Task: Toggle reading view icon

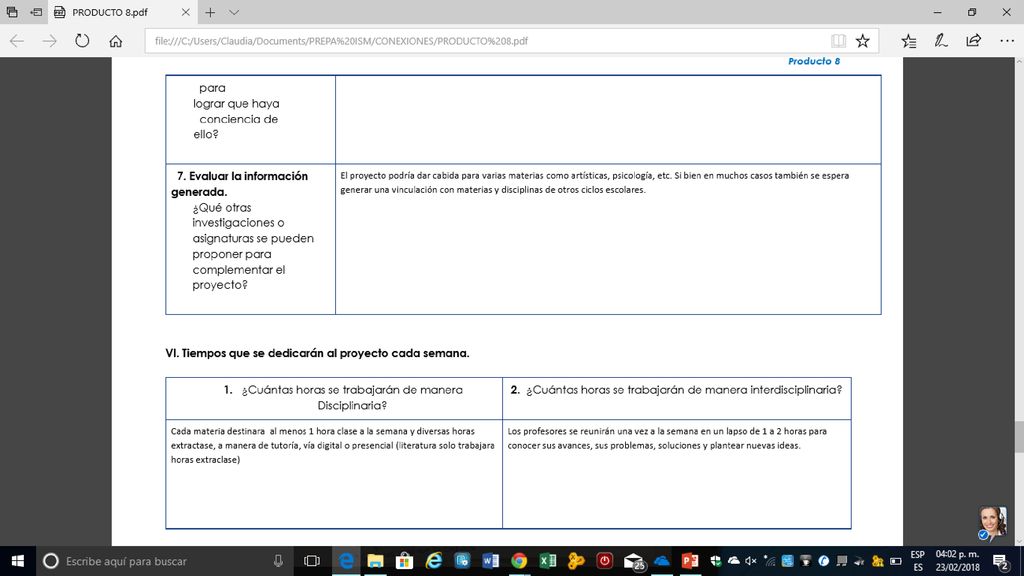Action: (839, 40)
